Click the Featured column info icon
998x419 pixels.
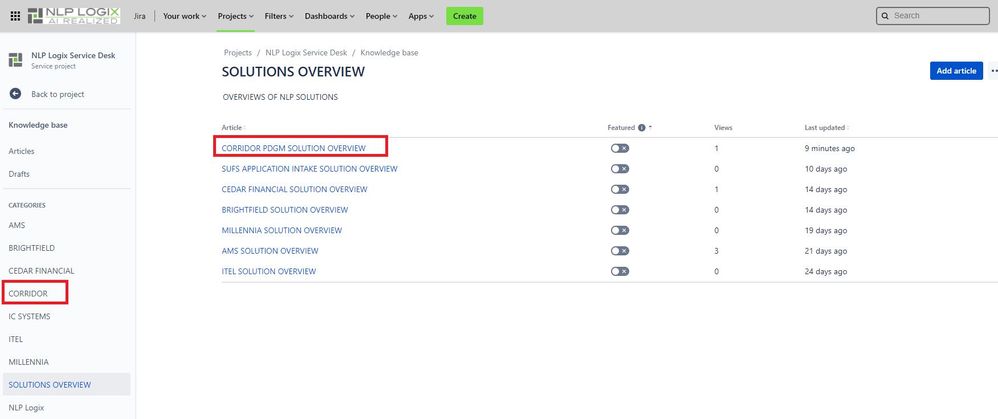(x=642, y=128)
